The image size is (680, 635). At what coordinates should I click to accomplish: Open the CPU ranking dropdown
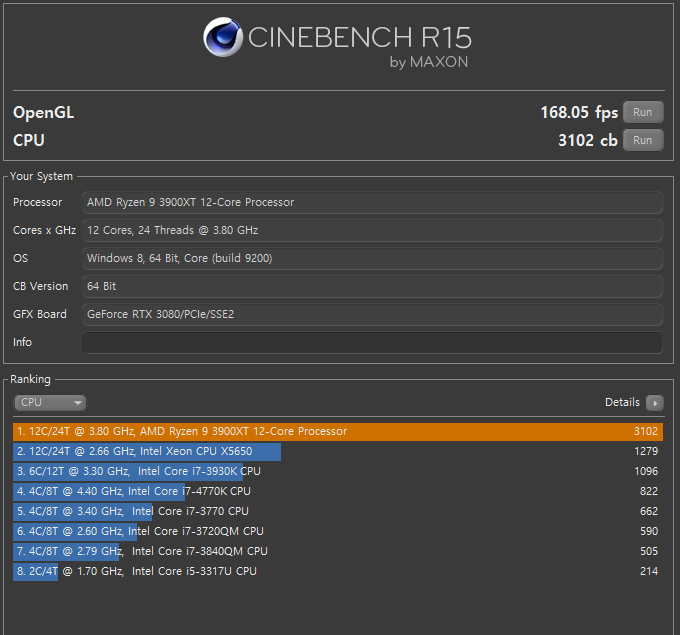tap(50, 403)
